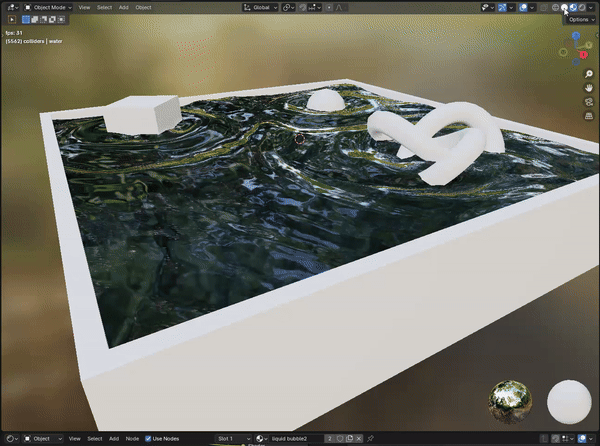The height and width of the screenshot is (446, 600).
Task: Unlink the liquid bubble2 material
Action: (359, 439)
